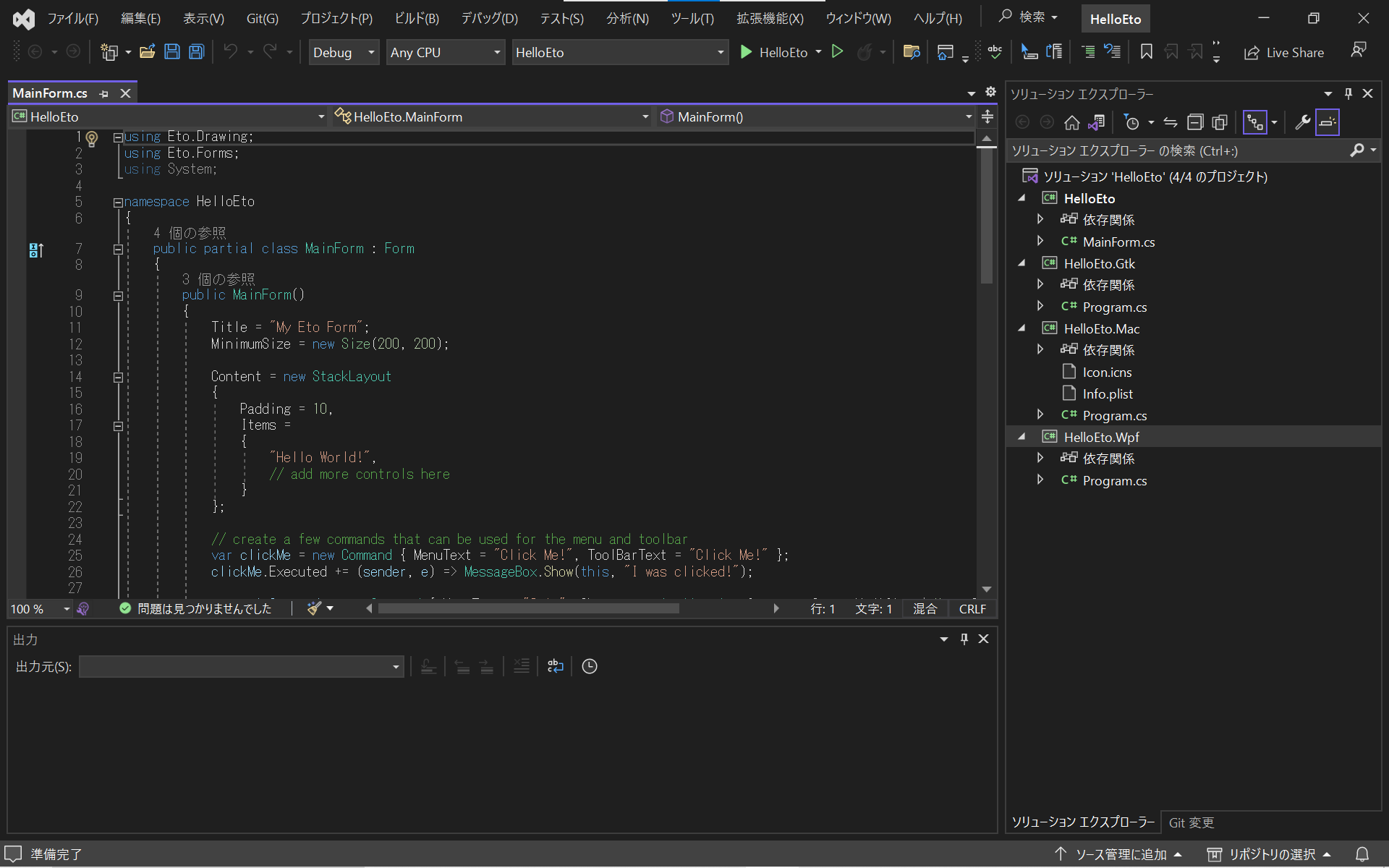Click the bookmark toggle icon in the toolbar
The width and height of the screenshot is (1389, 868).
(x=1146, y=52)
